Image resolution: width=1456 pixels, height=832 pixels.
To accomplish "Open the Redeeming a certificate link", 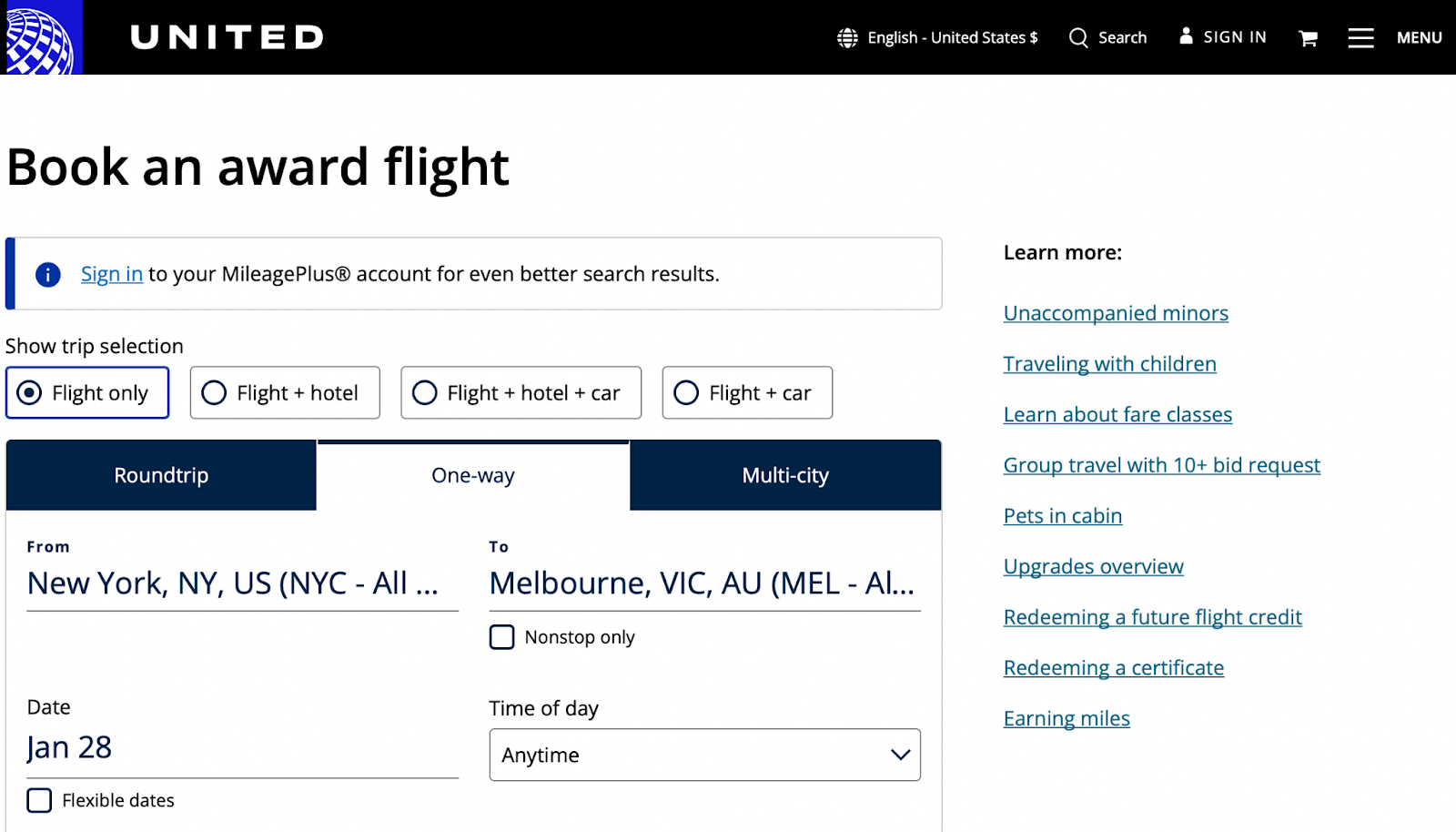I will (1113, 668).
